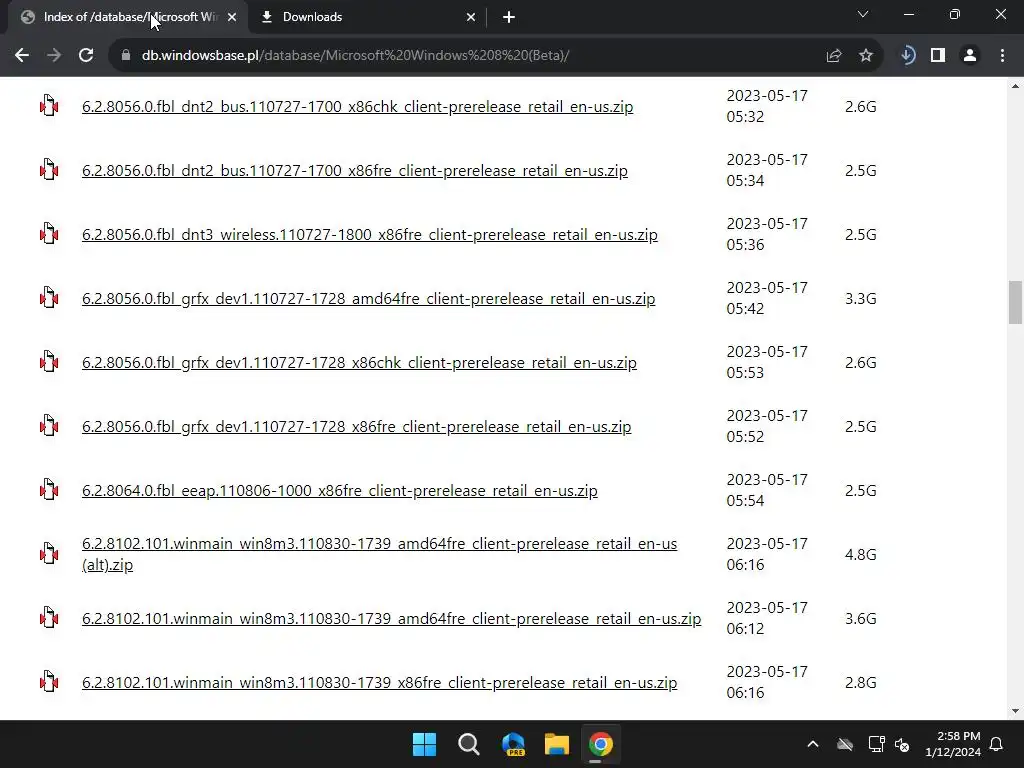Click the Chrome taskbar icon

(x=601, y=744)
